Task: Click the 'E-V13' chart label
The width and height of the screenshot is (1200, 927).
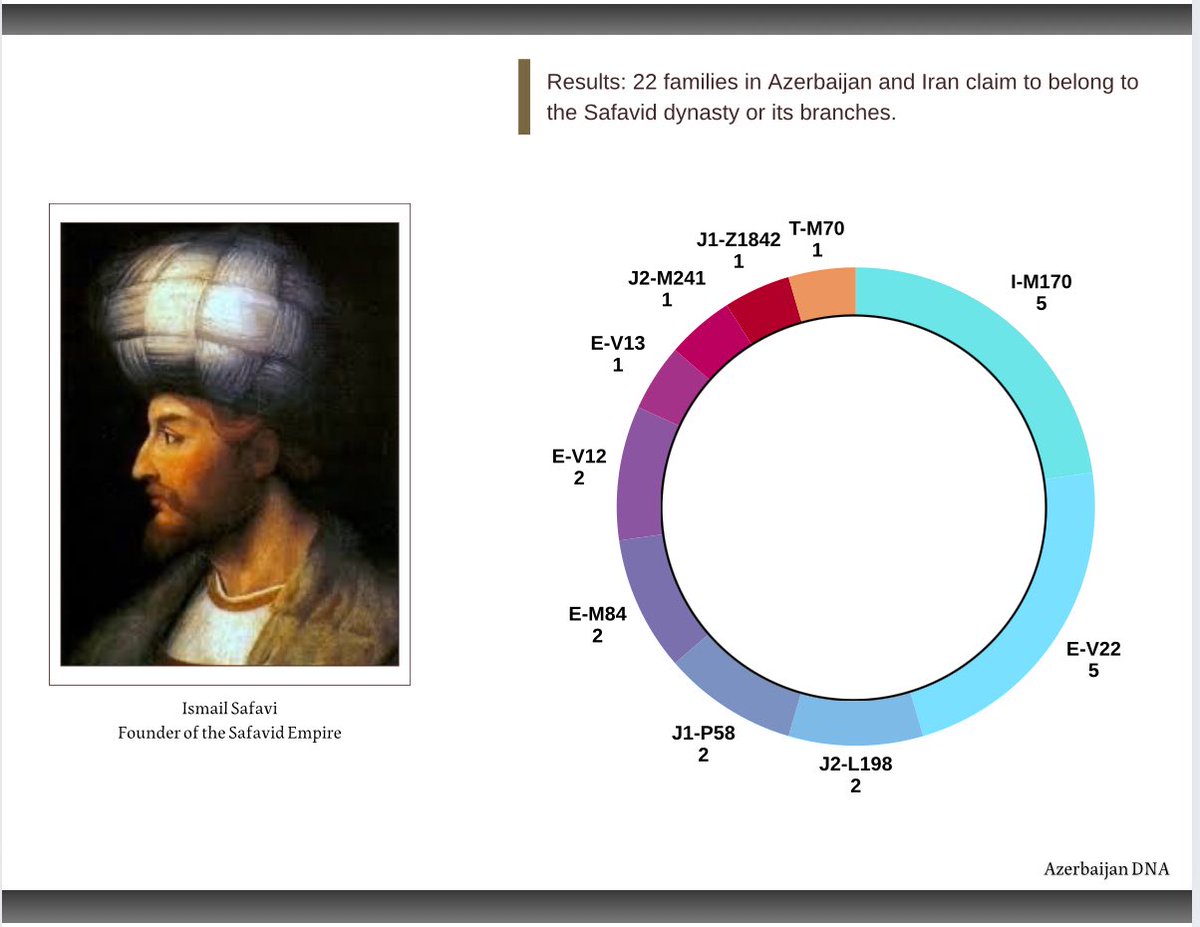Action: point(618,344)
